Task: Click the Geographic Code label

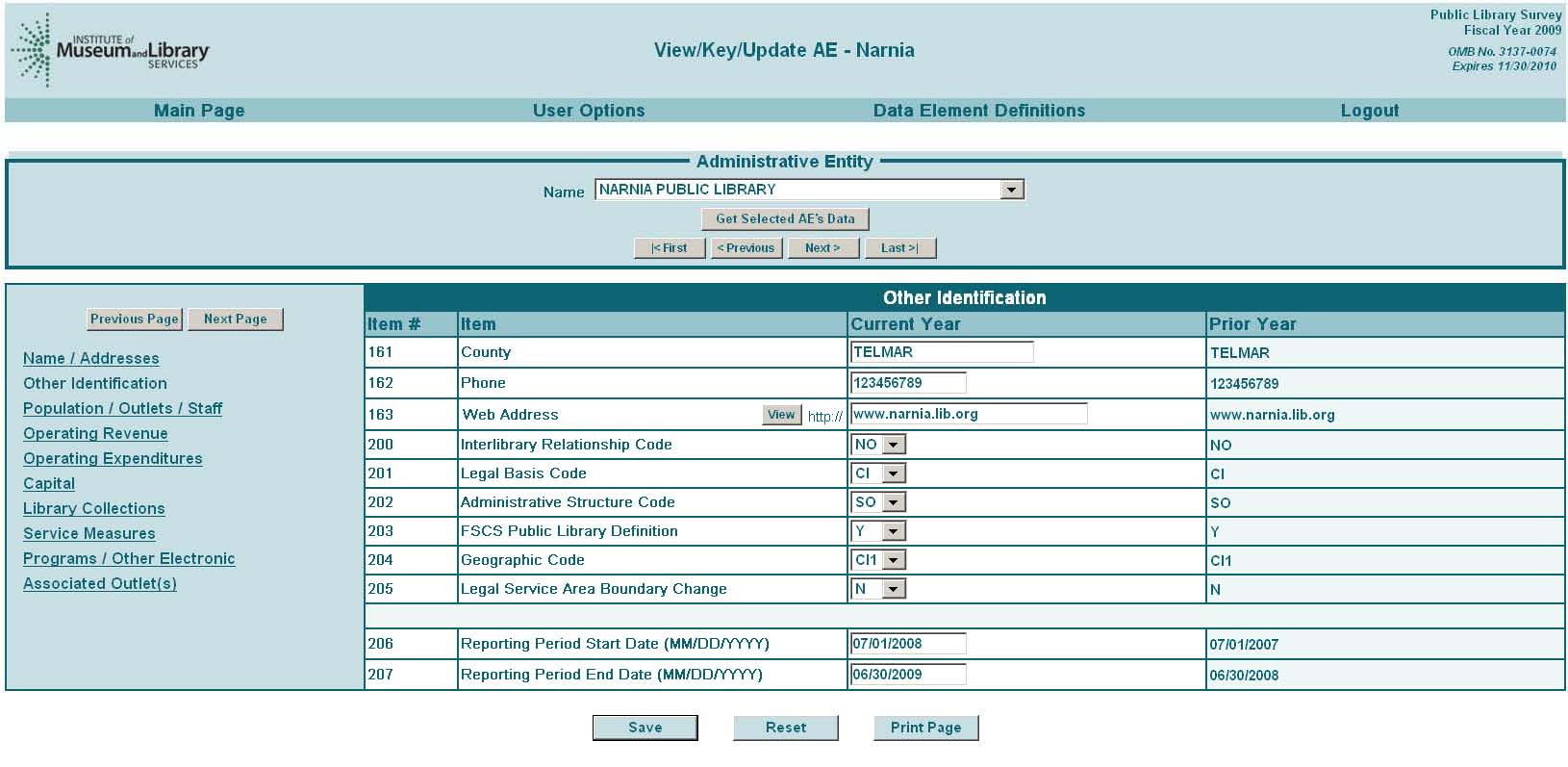Action: pyautogui.click(x=522, y=560)
